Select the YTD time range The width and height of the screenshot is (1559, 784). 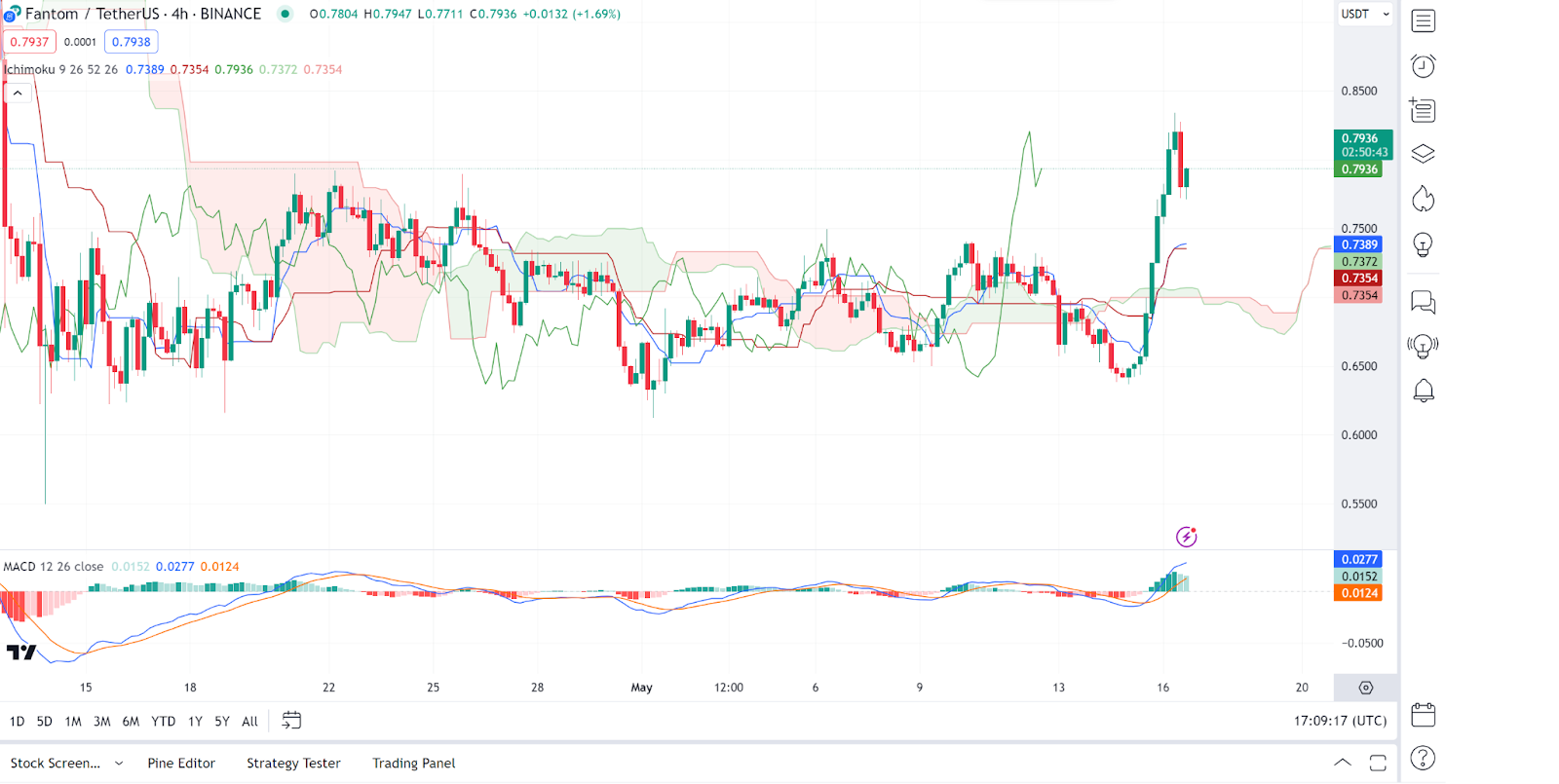pyautogui.click(x=163, y=722)
